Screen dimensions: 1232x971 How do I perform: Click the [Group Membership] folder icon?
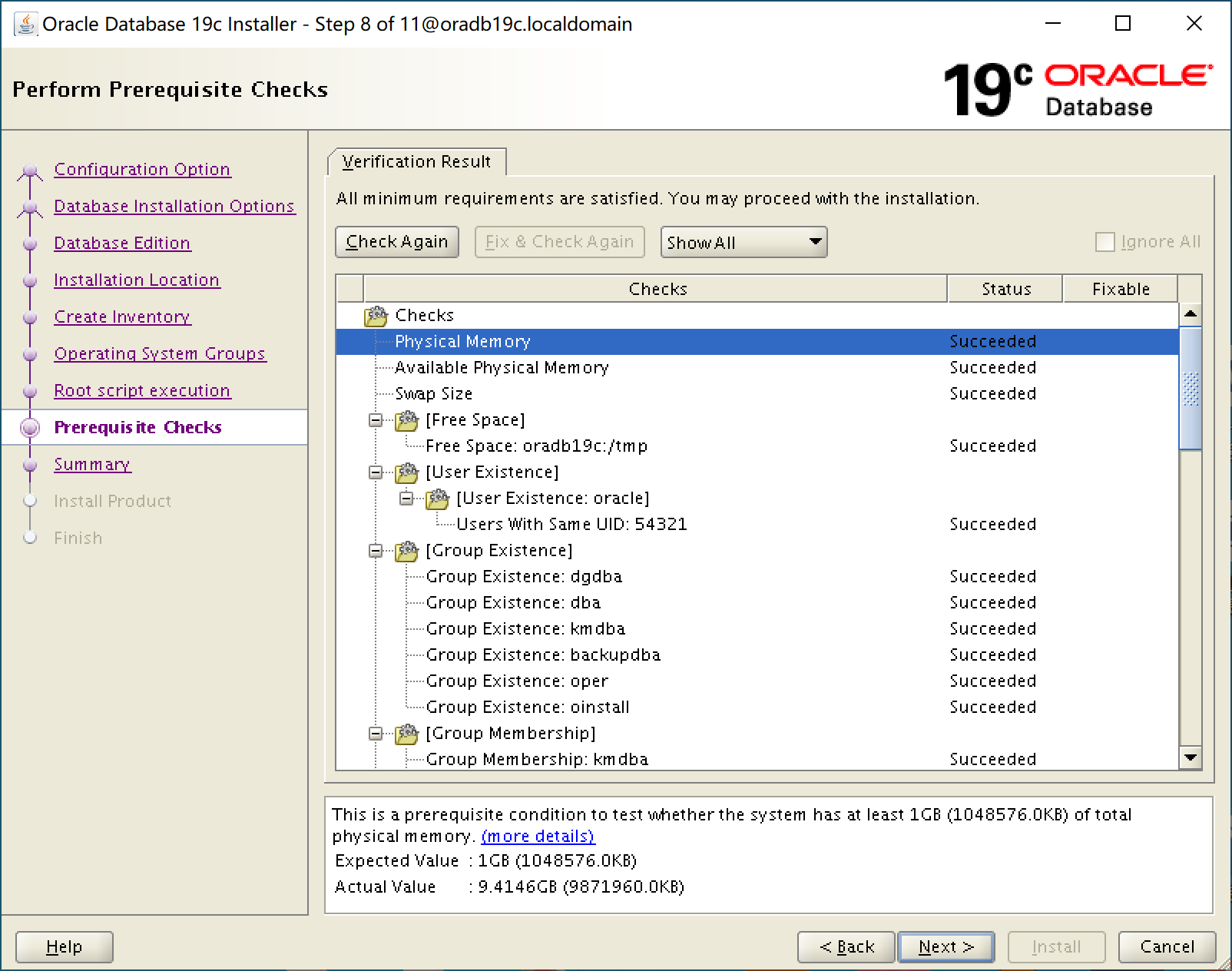[406, 734]
